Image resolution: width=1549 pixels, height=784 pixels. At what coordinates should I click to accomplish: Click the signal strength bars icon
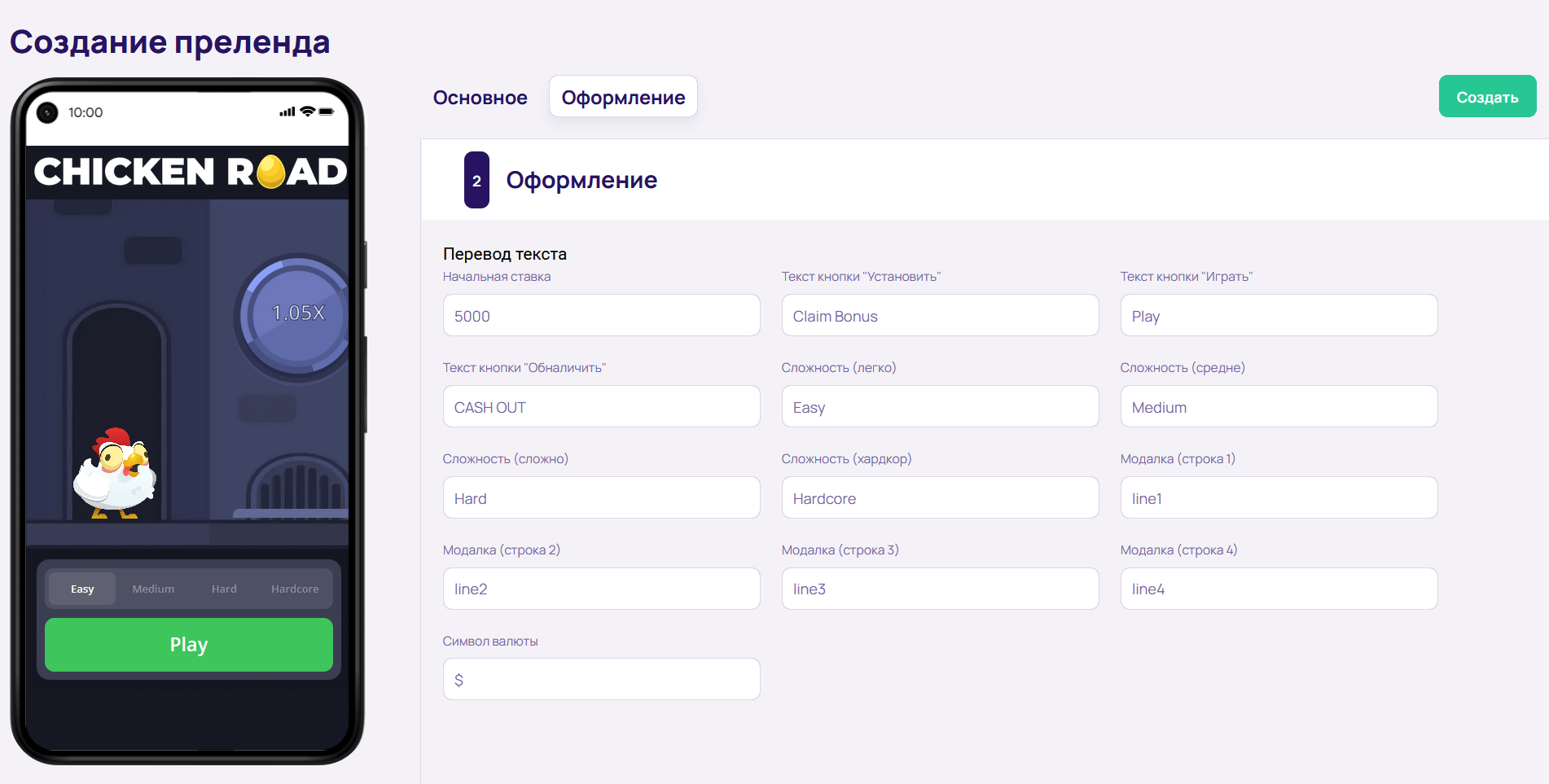point(286,112)
